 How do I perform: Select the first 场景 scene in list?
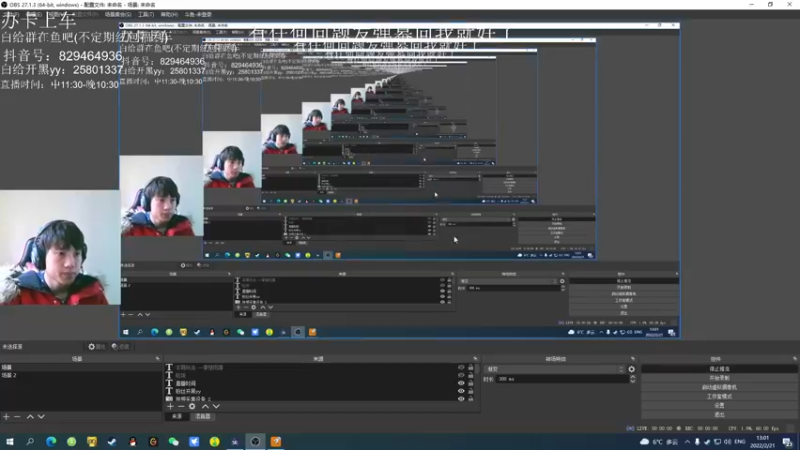(x=81, y=367)
